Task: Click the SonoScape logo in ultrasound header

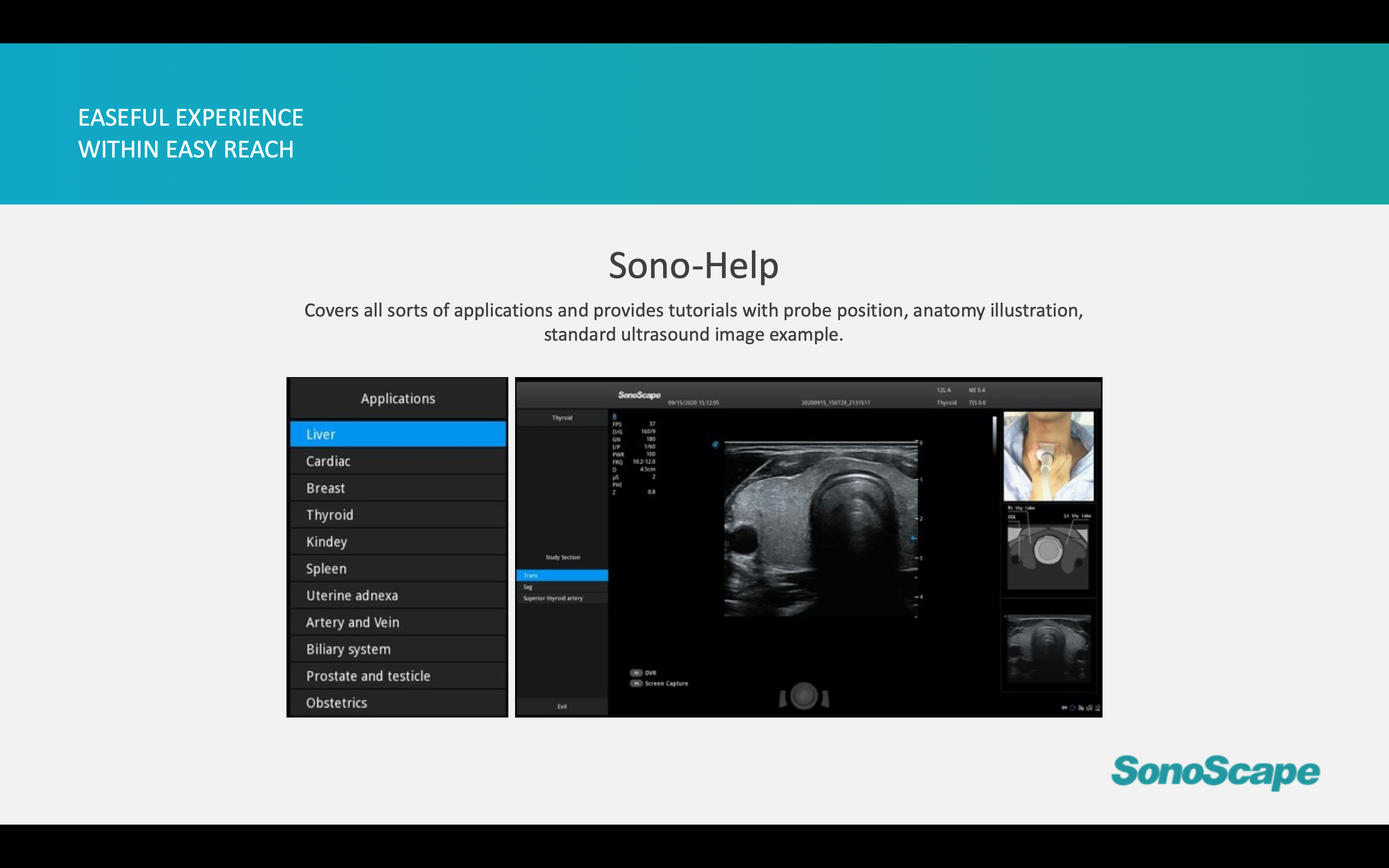Action: tap(639, 395)
